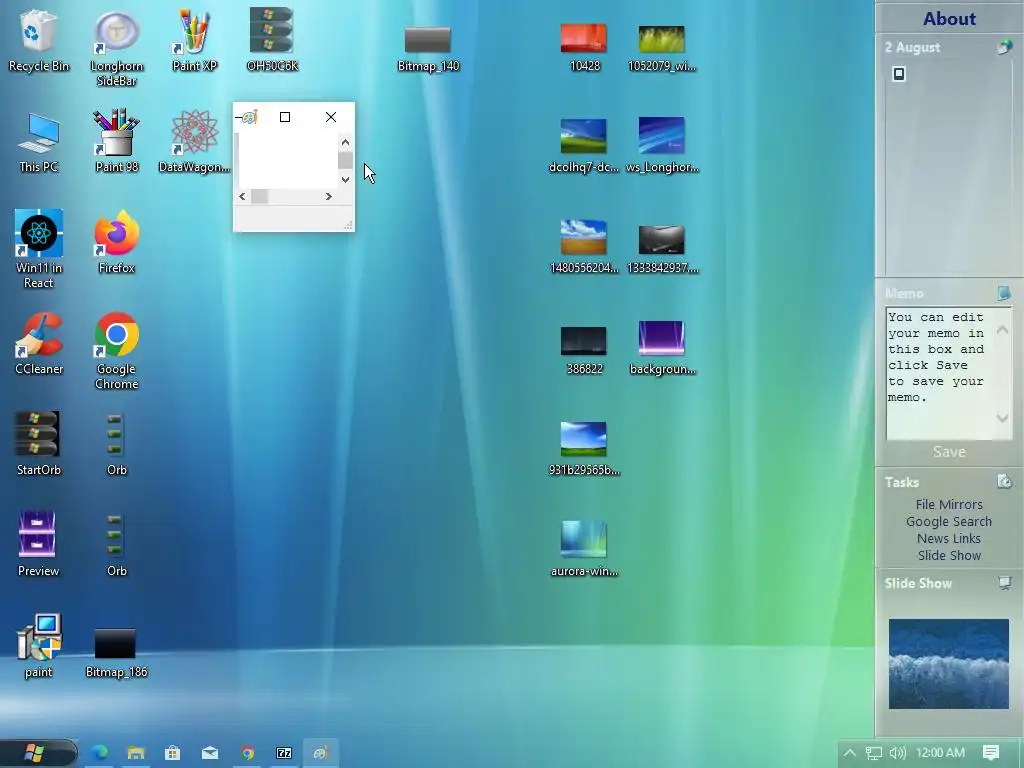Select the Bitmap_186 file icon
This screenshot has height=768, width=1024.
[x=116, y=653]
